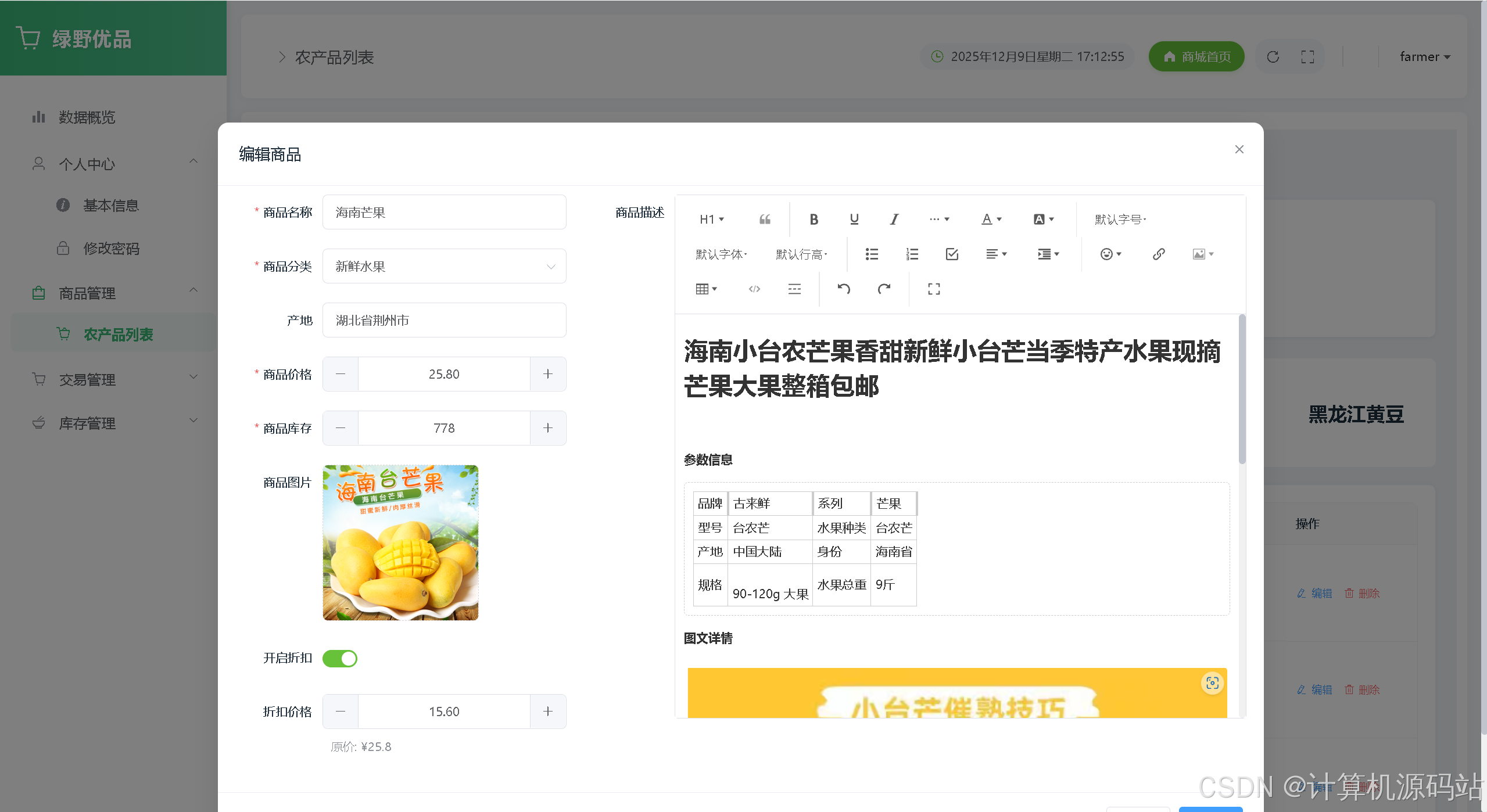
Task: Insert a blockquote using the quote icon
Action: point(765,220)
